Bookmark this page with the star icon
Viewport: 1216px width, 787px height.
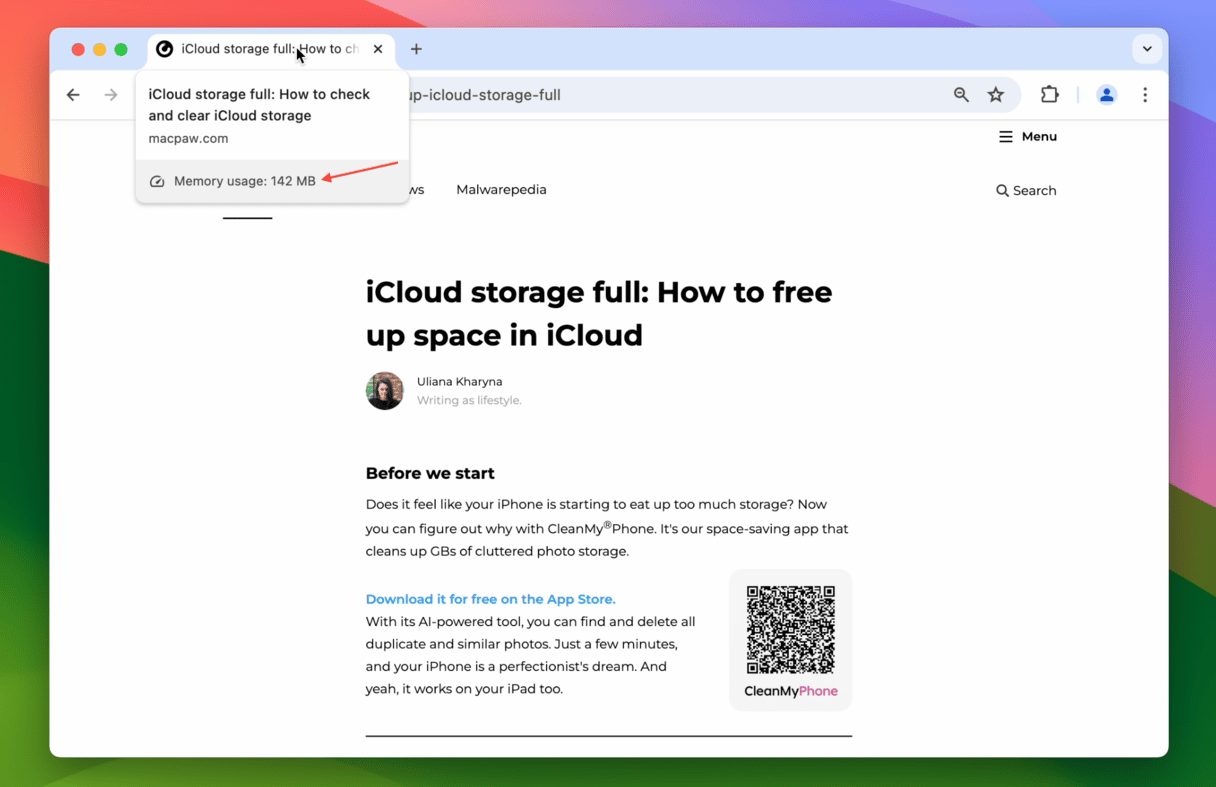click(x=996, y=95)
